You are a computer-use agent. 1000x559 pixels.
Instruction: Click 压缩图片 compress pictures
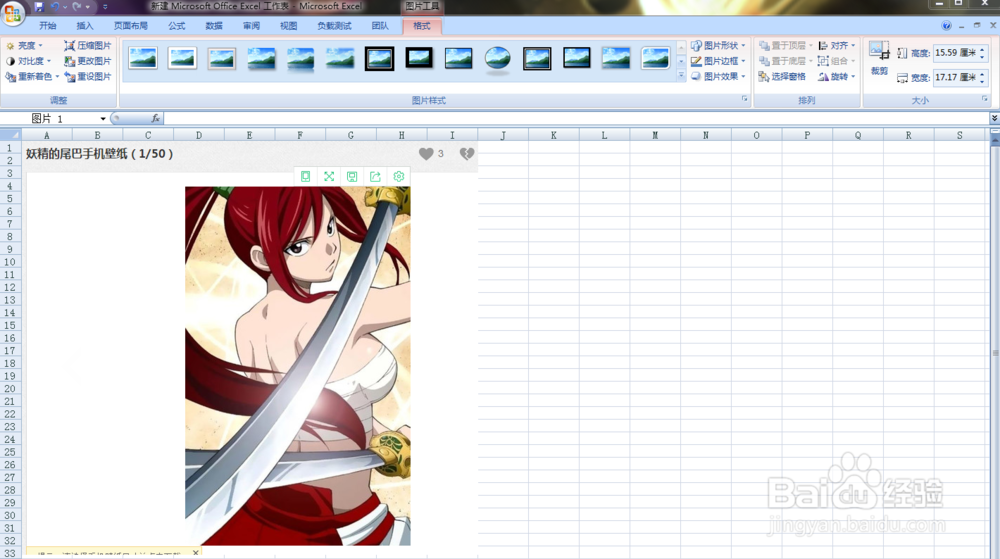pos(88,46)
